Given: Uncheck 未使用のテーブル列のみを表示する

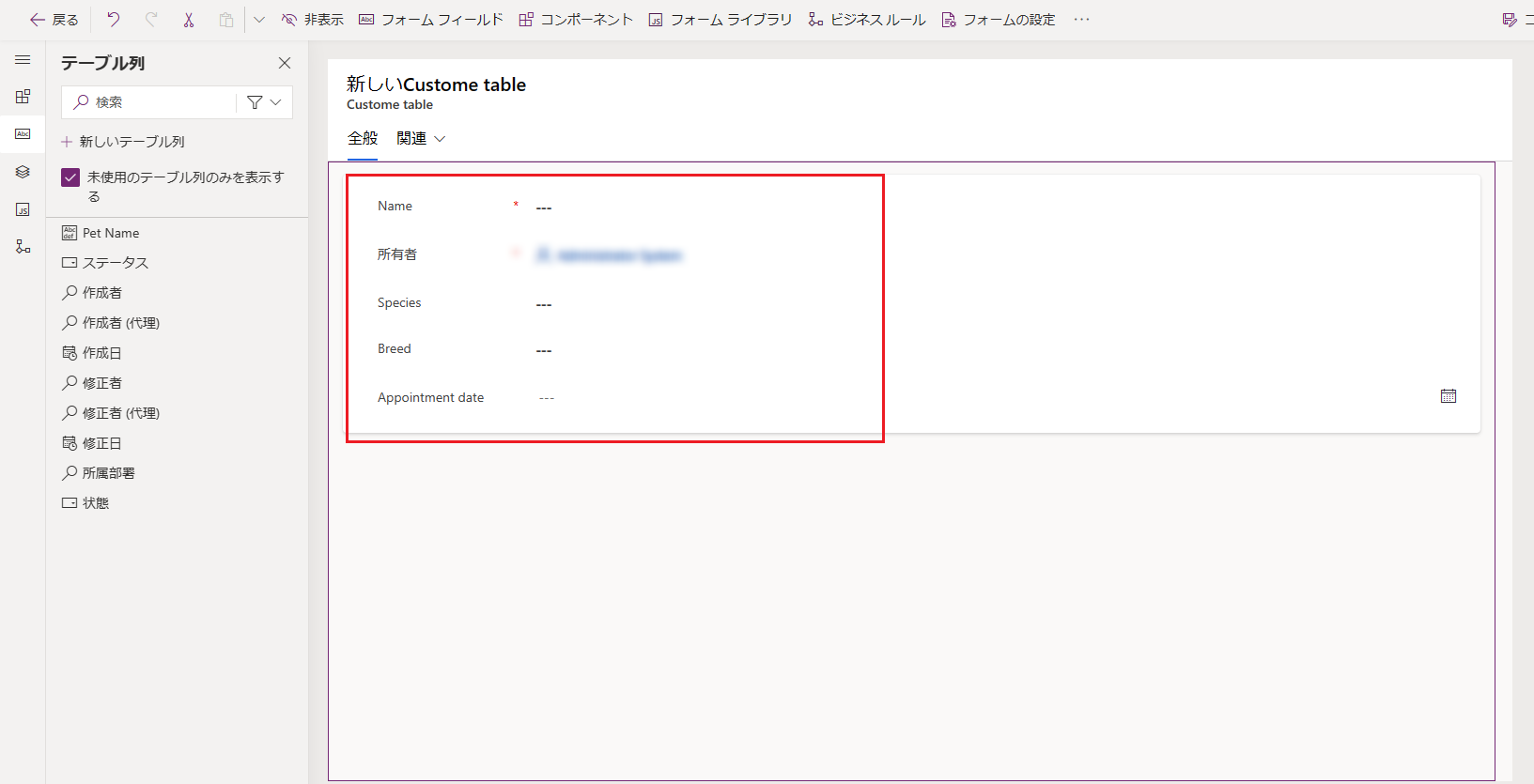Looking at the screenshot, I should pos(70,177).
